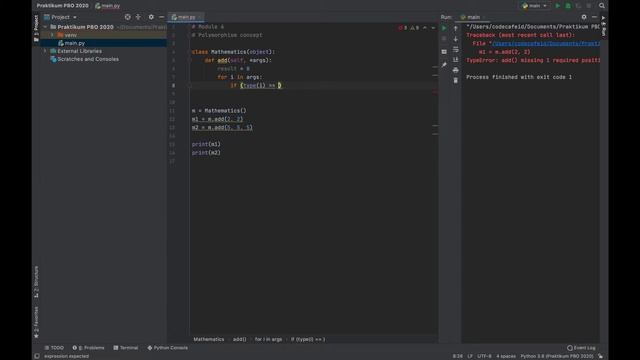Open the Project view dropdown

(60, 17)
